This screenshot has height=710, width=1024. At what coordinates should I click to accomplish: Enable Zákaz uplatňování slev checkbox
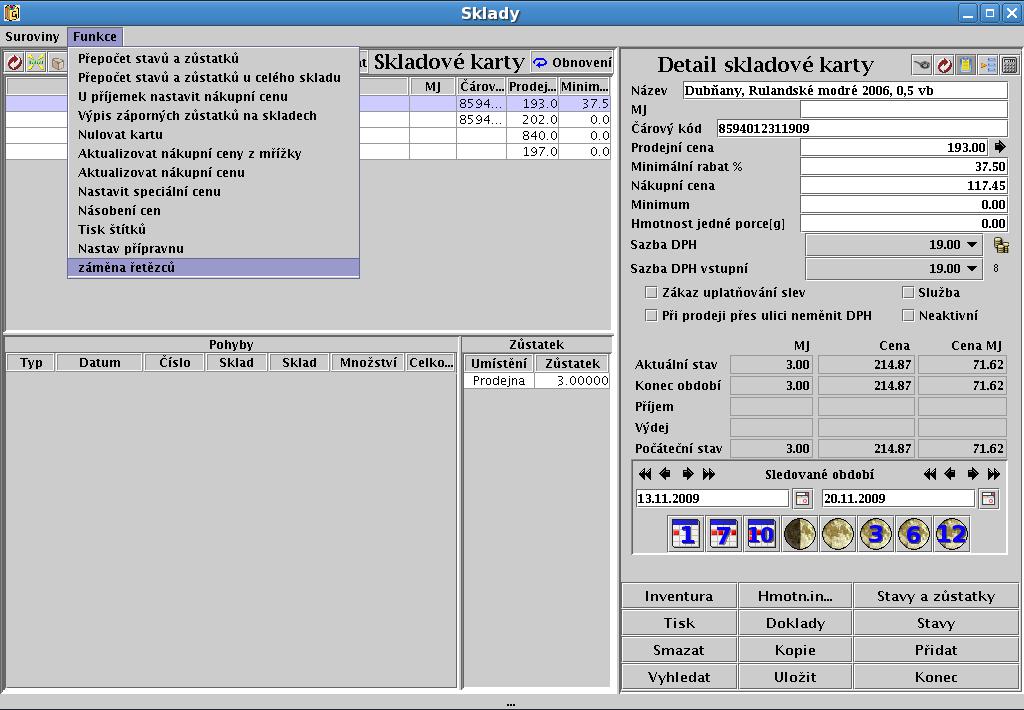click(x=650, y=292)
